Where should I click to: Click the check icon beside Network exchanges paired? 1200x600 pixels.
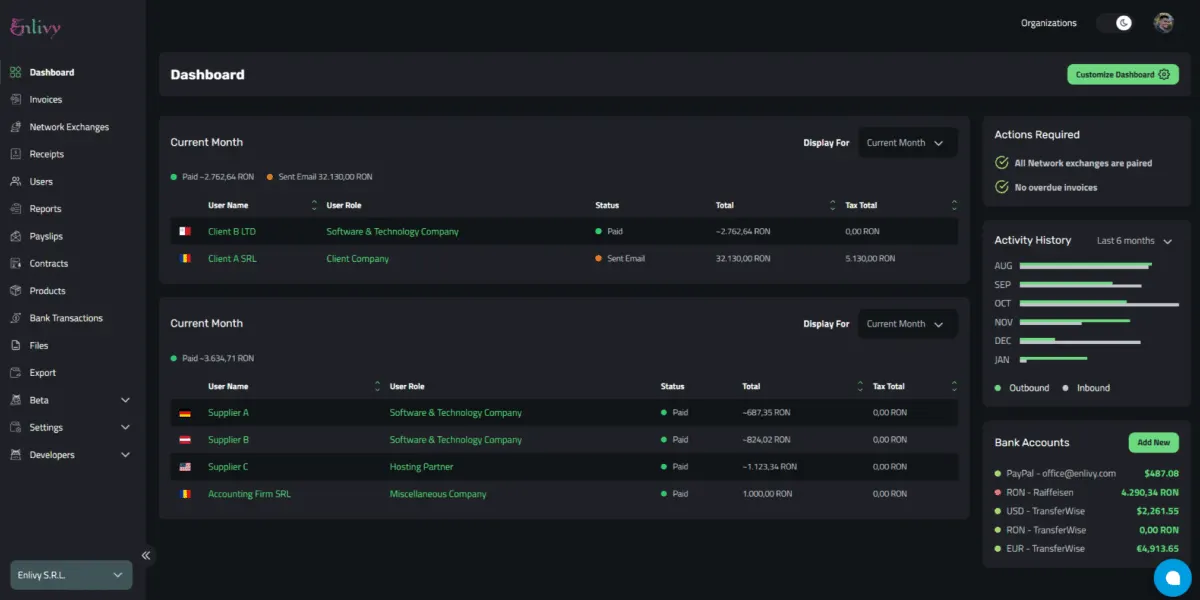pos(1001,162)
